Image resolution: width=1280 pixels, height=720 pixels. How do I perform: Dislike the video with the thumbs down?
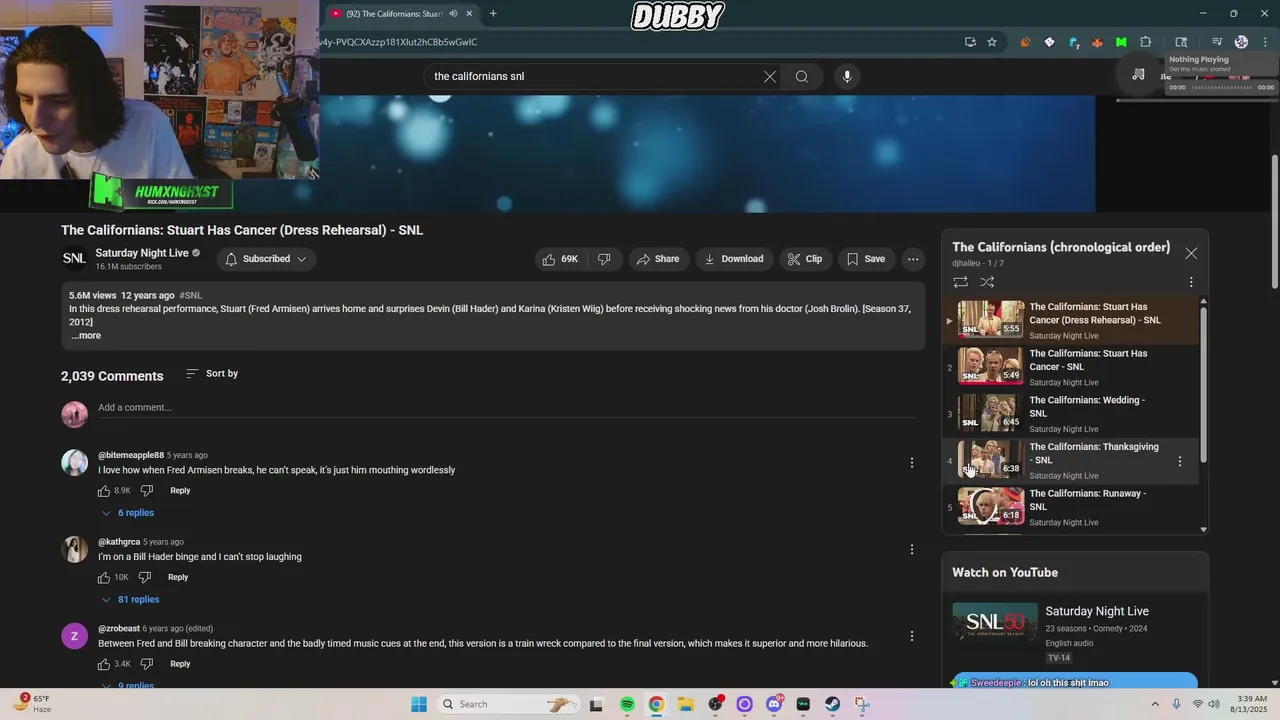click(604, 259)
